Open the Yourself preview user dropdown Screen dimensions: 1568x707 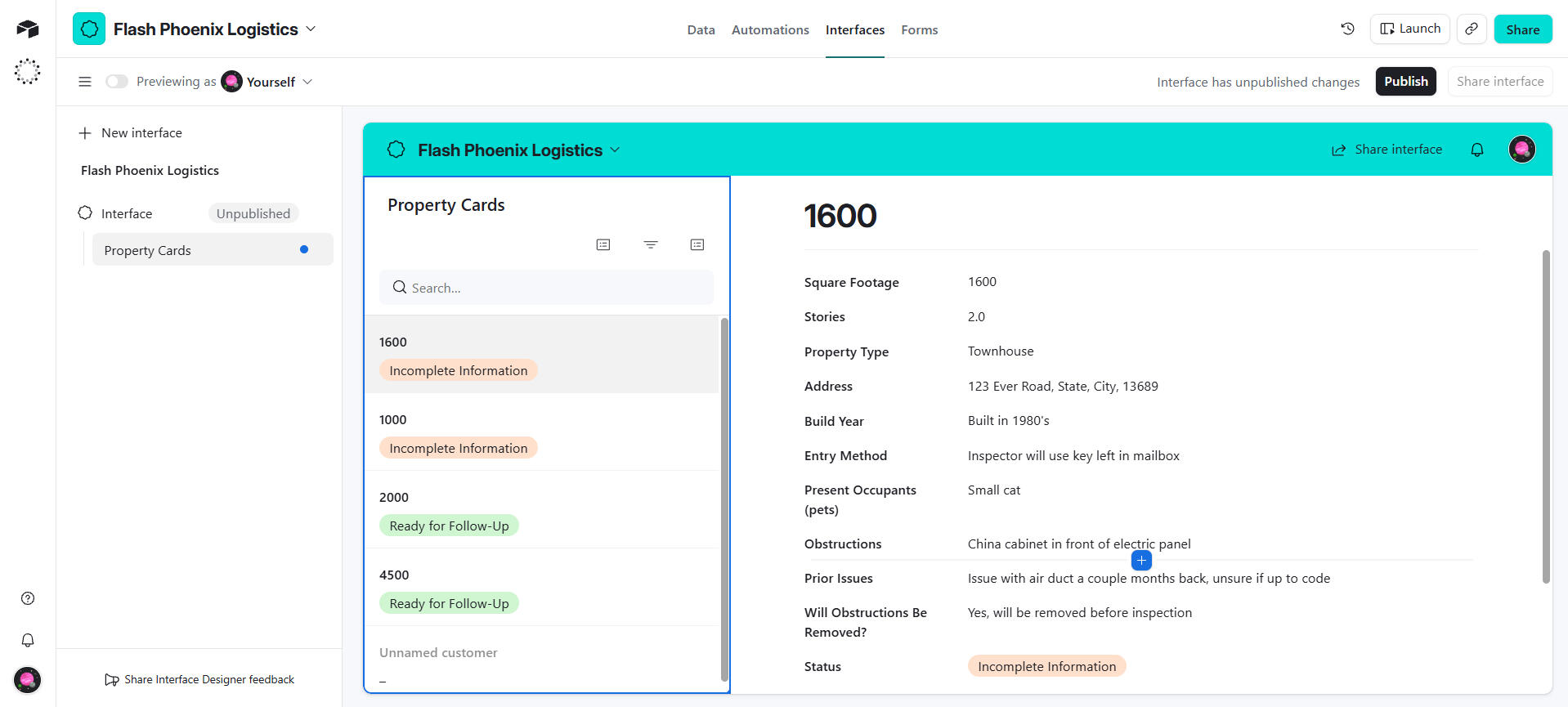point(308,82)
